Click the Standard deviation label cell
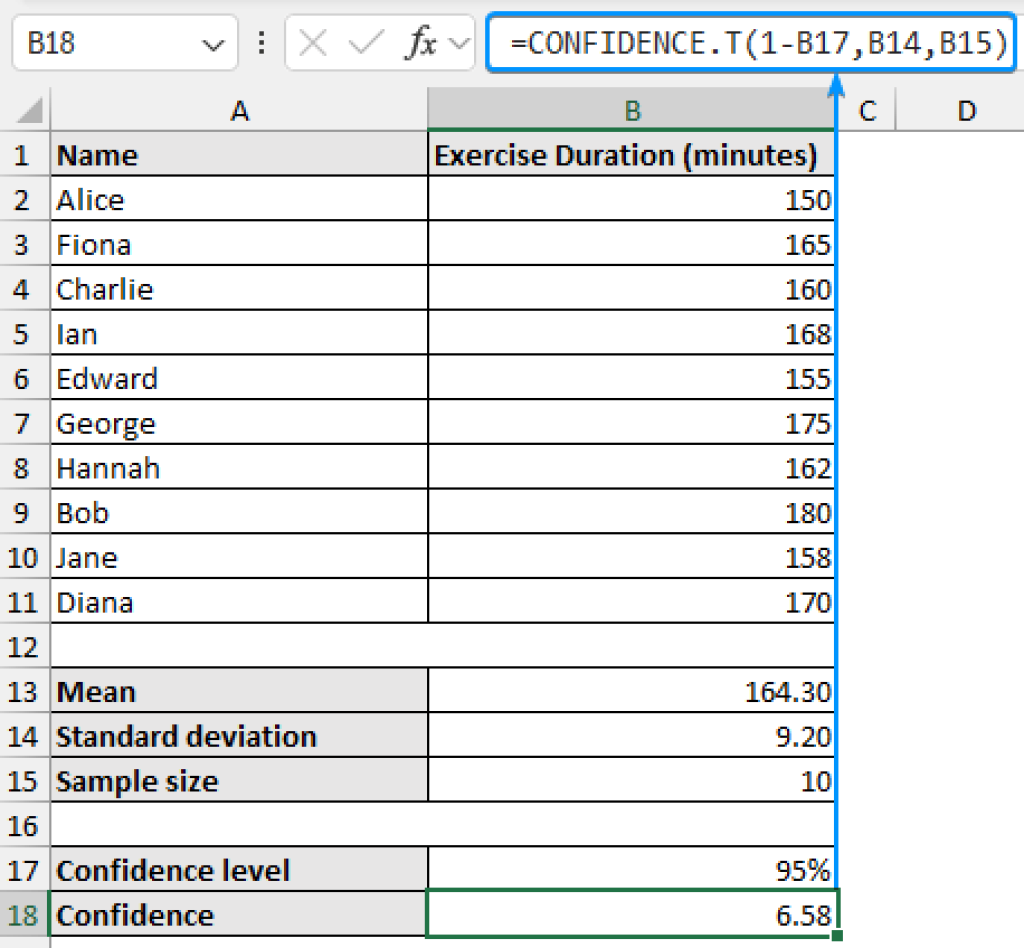 click(240, 736)
